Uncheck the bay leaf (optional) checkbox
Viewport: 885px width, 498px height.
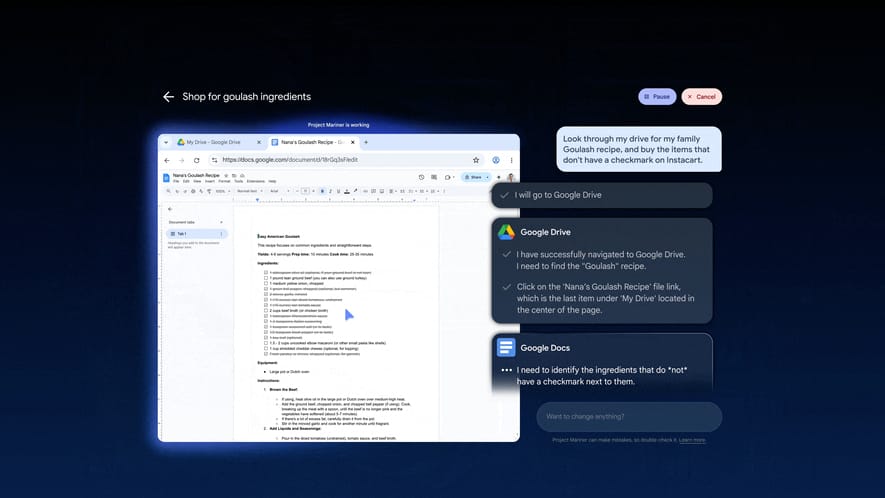[266, 338]
